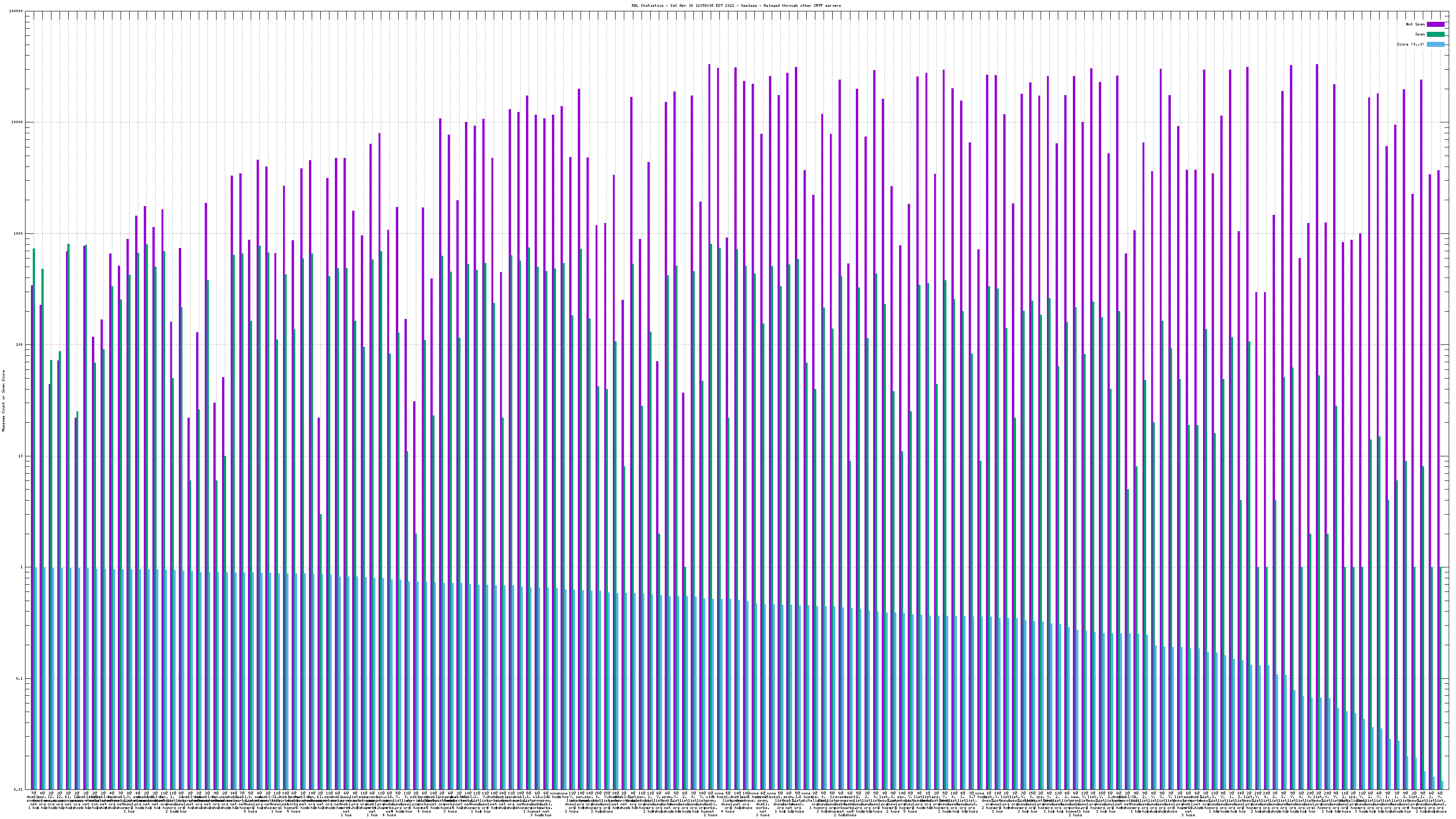Click the 10000 y-axis tick label
The height and width of the screenshot is (819, 1456).
(x=18, y=123)
